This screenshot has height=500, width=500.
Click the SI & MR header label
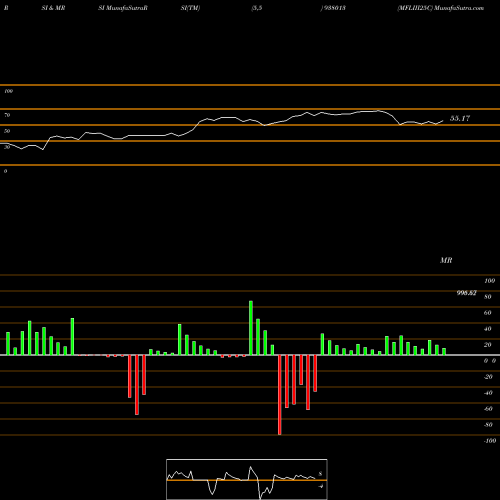click(x=53, y=8)
